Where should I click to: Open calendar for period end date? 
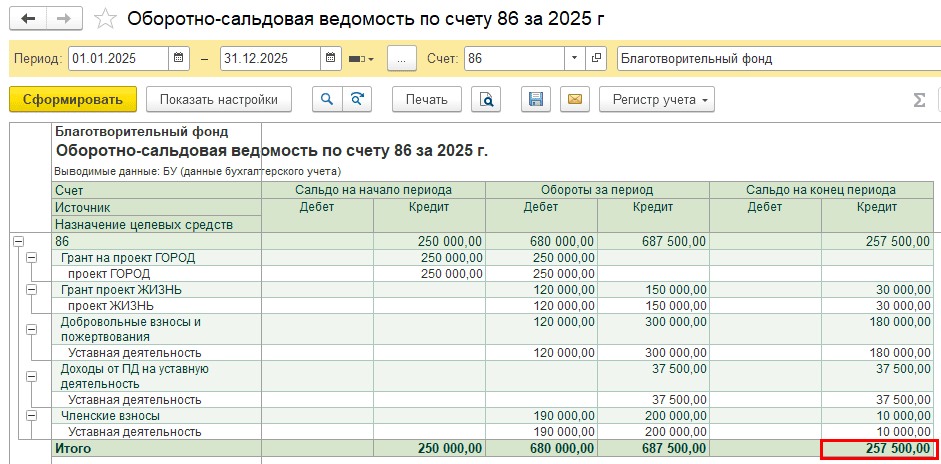pos(331,59)
